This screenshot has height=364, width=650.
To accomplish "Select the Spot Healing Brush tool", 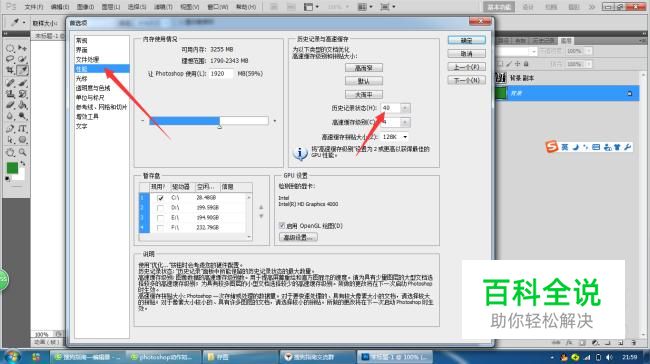I will click(x=10, y=83).
